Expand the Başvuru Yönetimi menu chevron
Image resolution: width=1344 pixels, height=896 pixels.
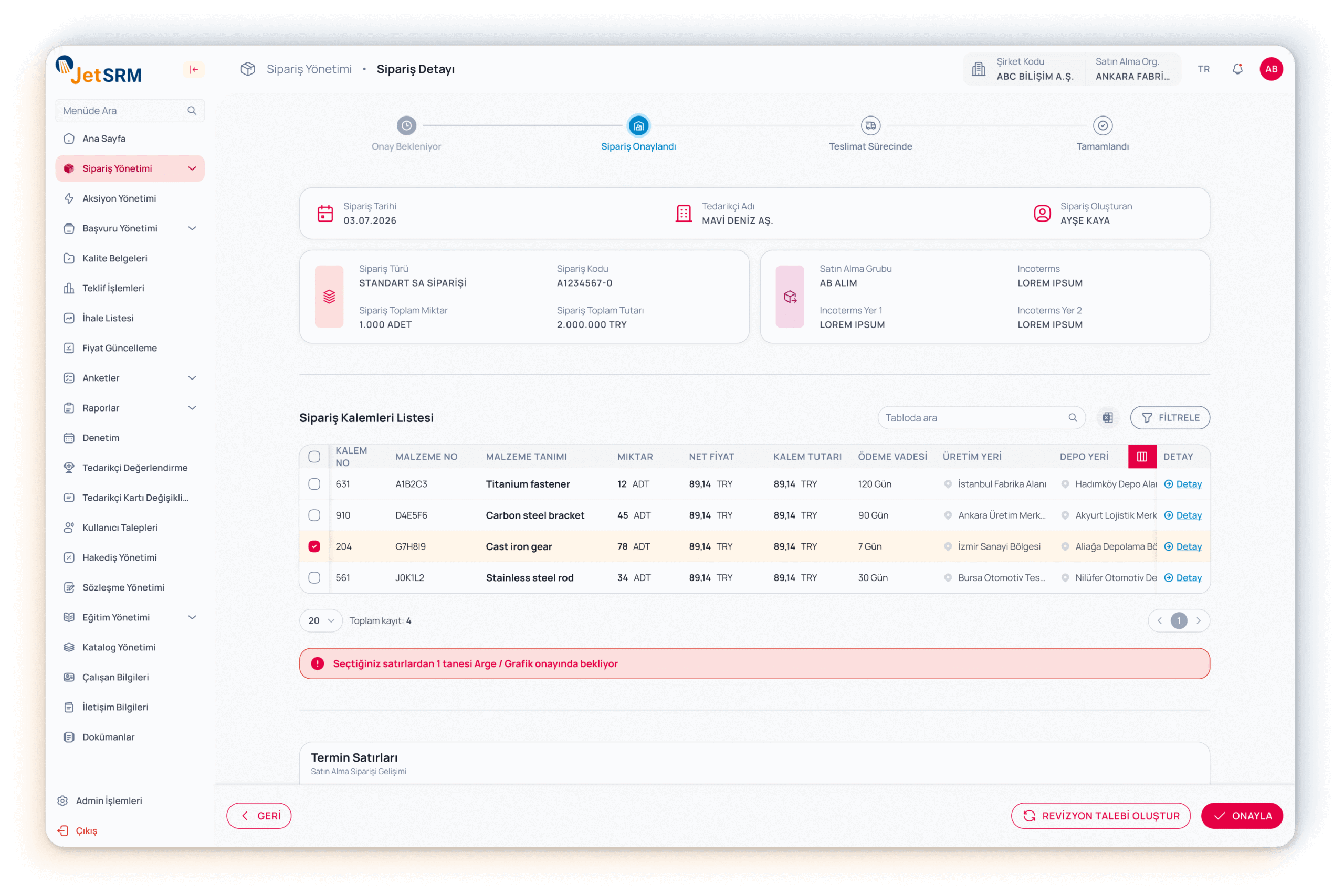[192, 228]
